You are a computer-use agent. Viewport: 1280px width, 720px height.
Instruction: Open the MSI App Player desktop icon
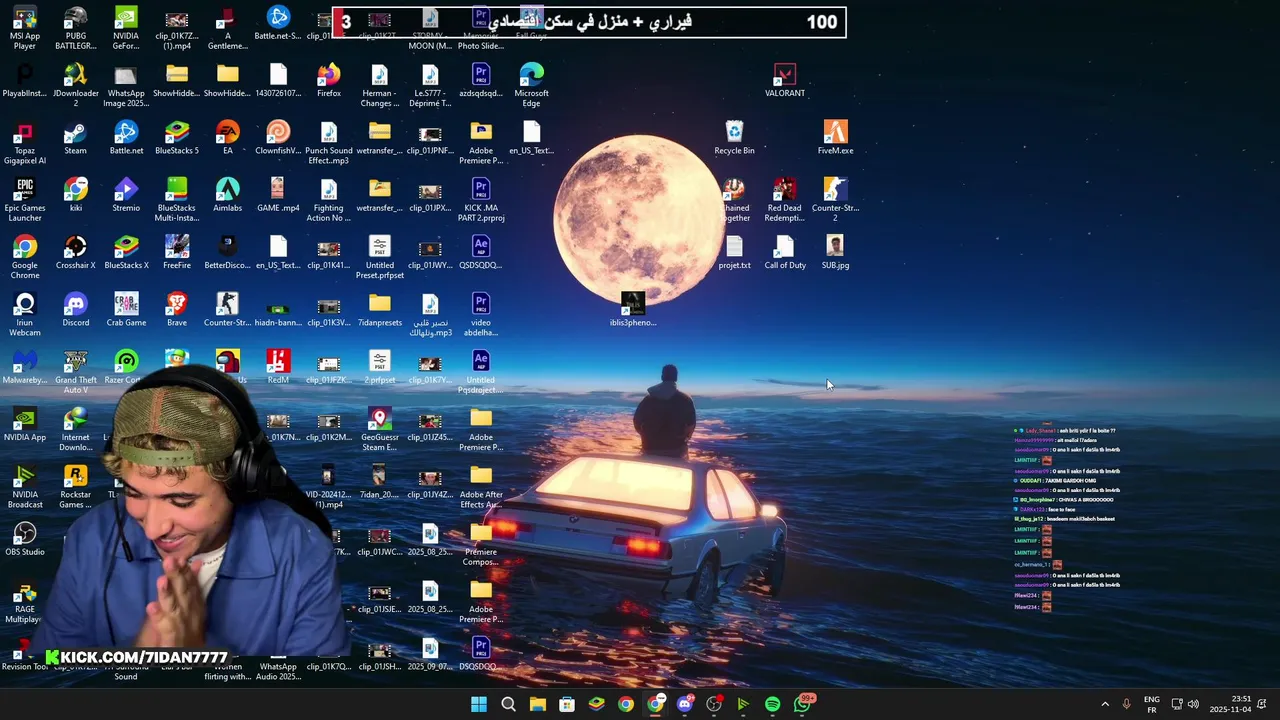tap(25, 28)
